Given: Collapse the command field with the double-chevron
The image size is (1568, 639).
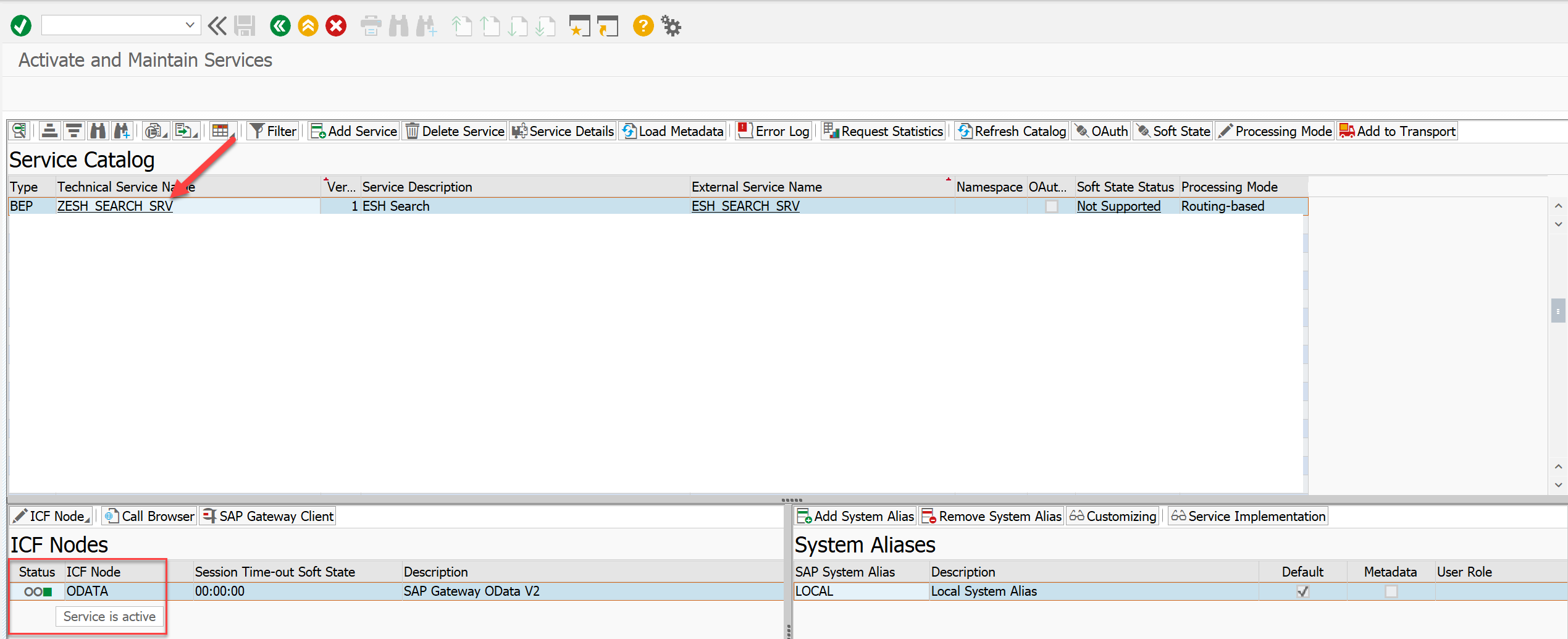Looking at the screenshot, I should click(x=217, y=26).
